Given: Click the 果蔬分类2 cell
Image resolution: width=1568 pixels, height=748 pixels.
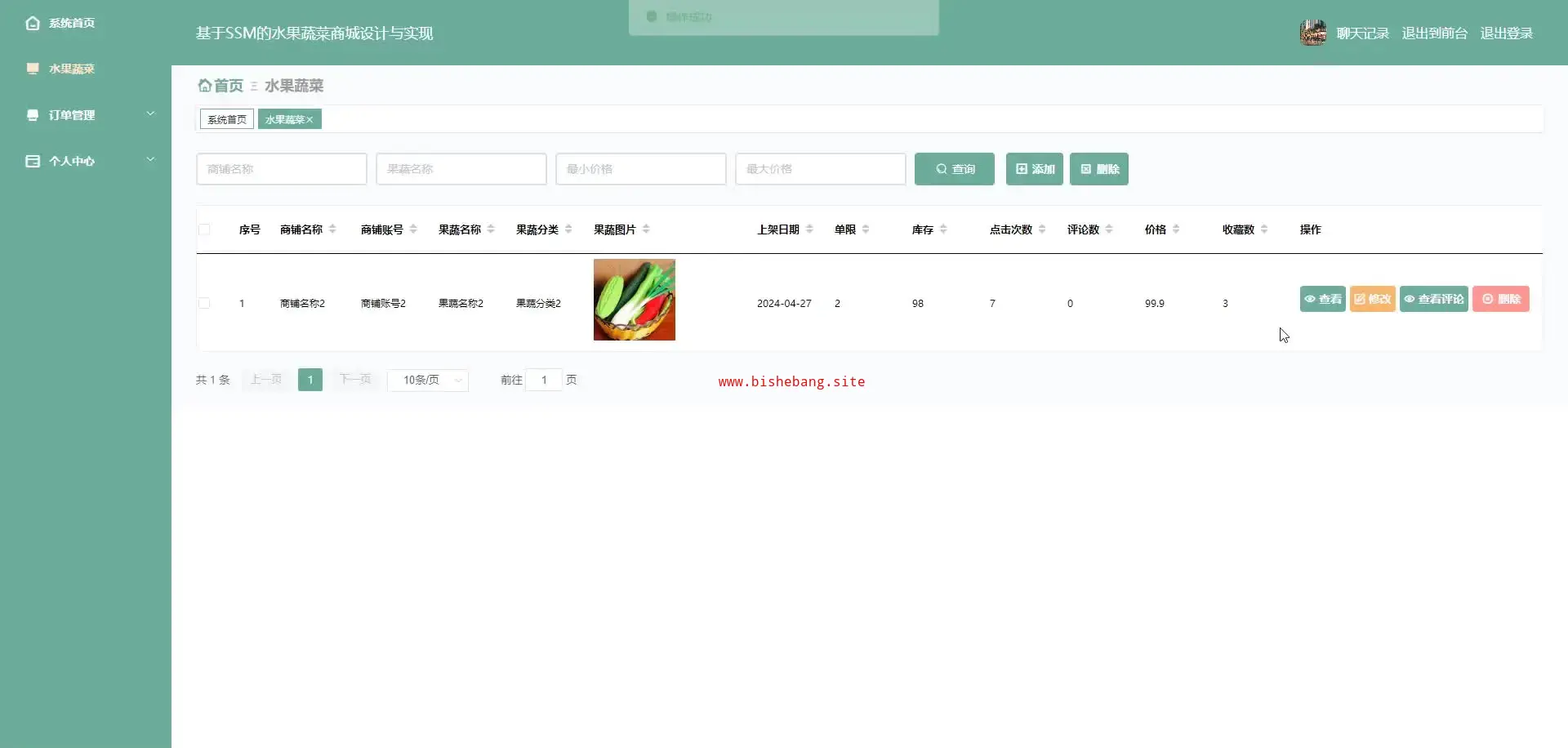Looking at the screenshot, I should click(x=538, y=304).
